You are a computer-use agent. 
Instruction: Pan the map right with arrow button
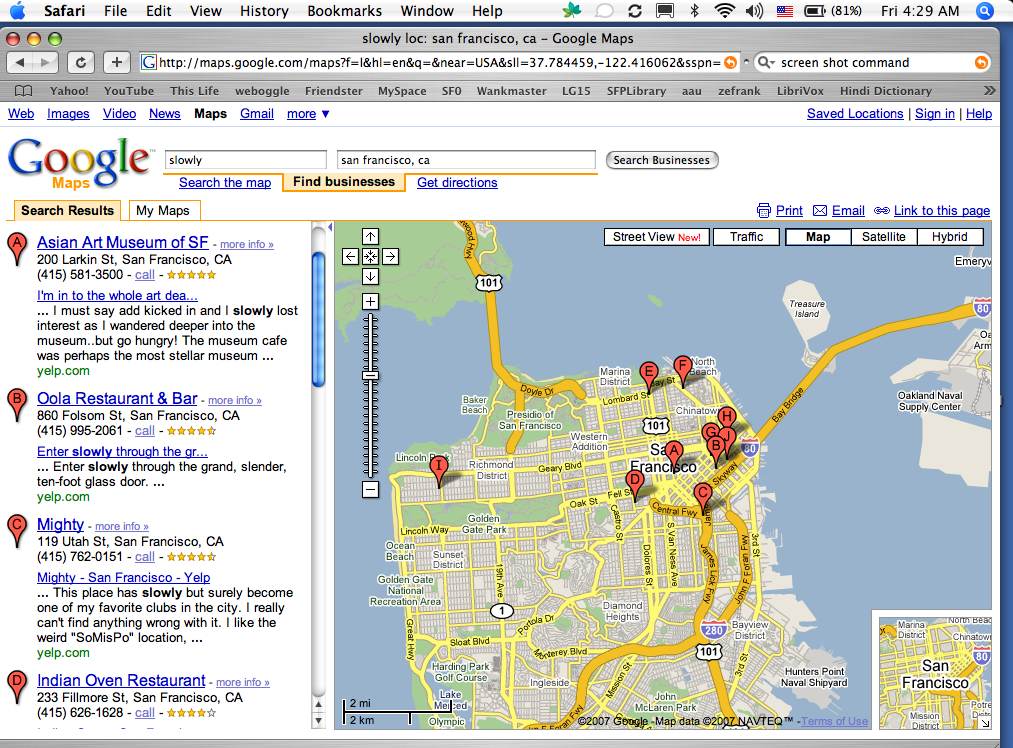tap(390, 256)
